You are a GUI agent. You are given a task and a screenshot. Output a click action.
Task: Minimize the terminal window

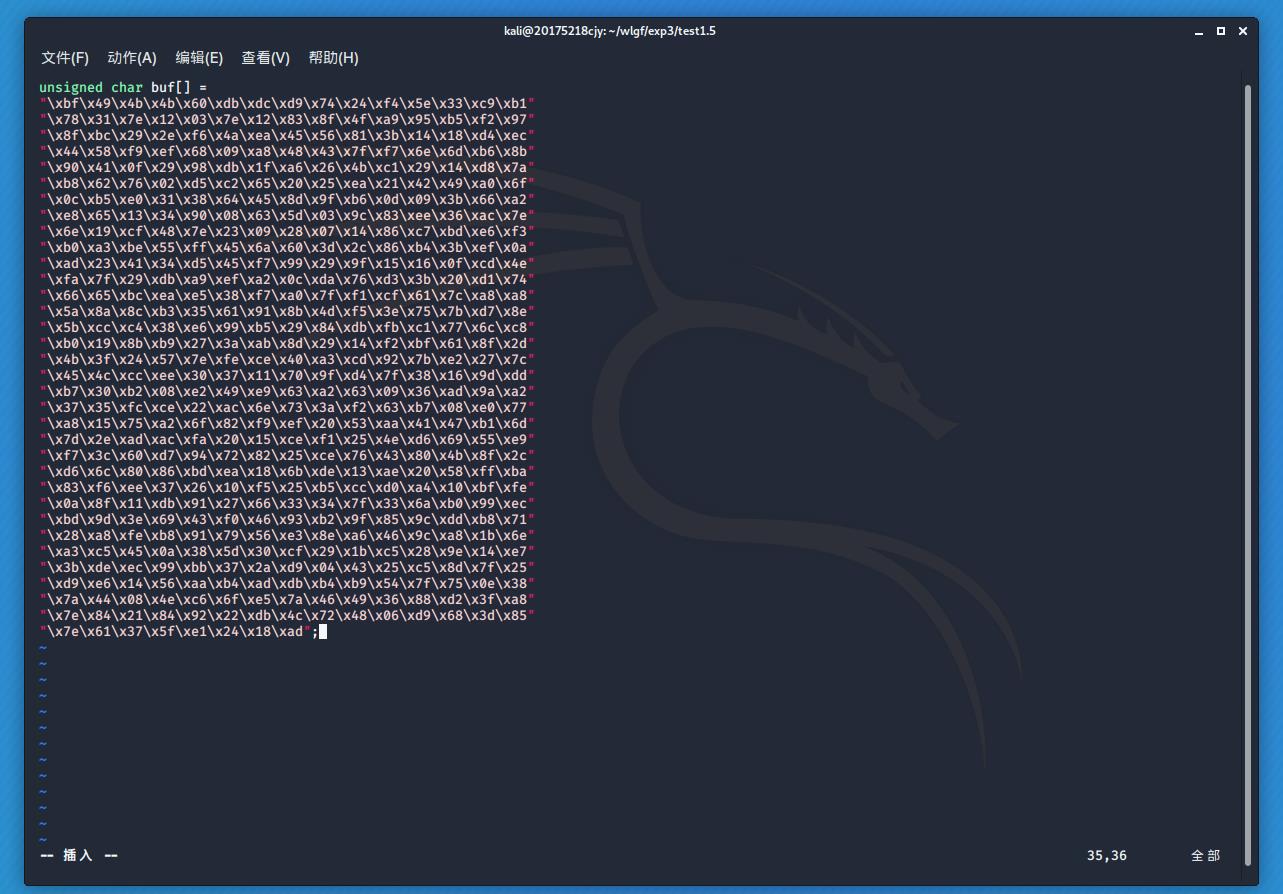coord(1198,32)
